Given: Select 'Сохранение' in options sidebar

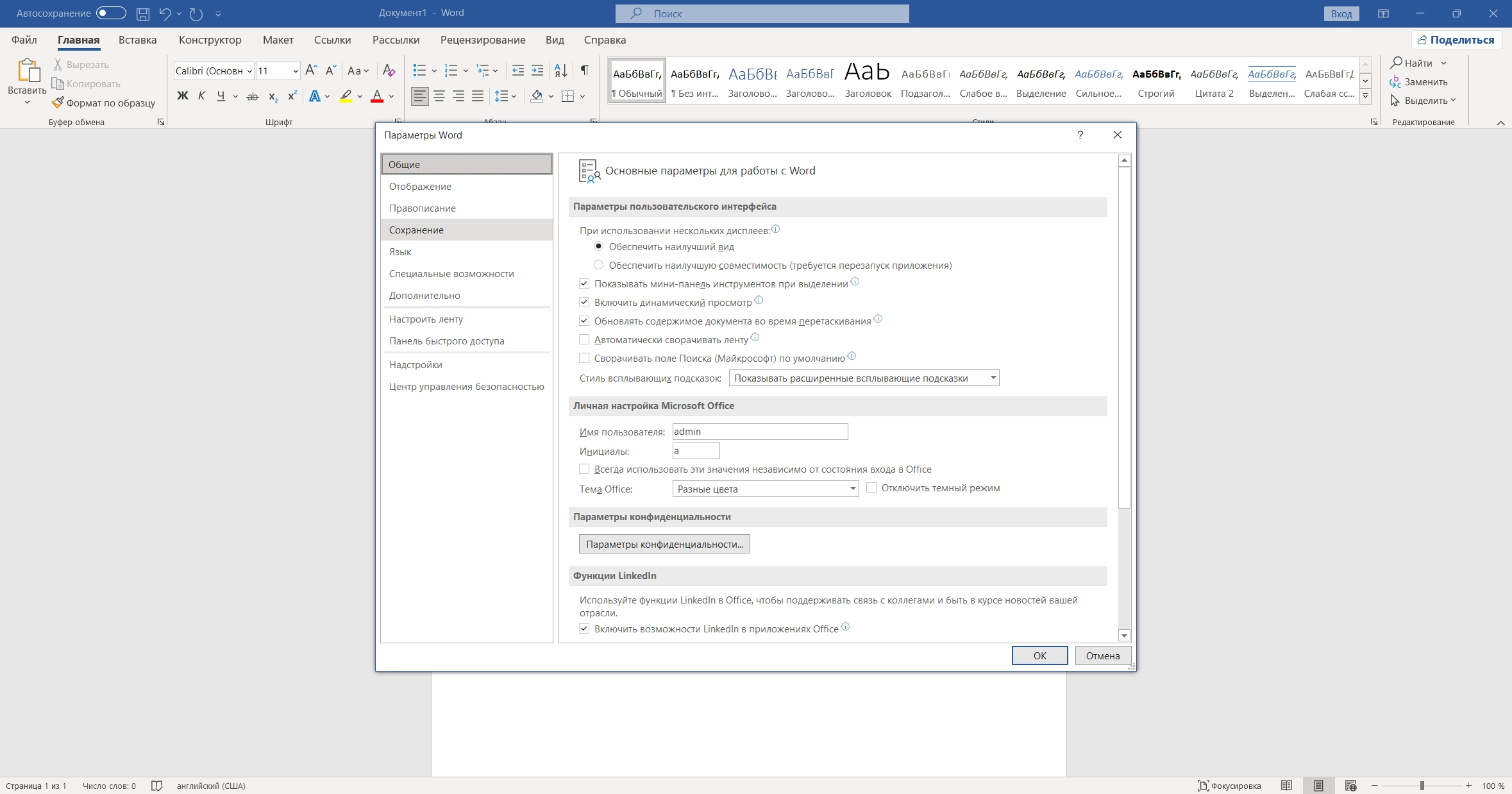Looking at the screenshot, I should click(466, 230).
